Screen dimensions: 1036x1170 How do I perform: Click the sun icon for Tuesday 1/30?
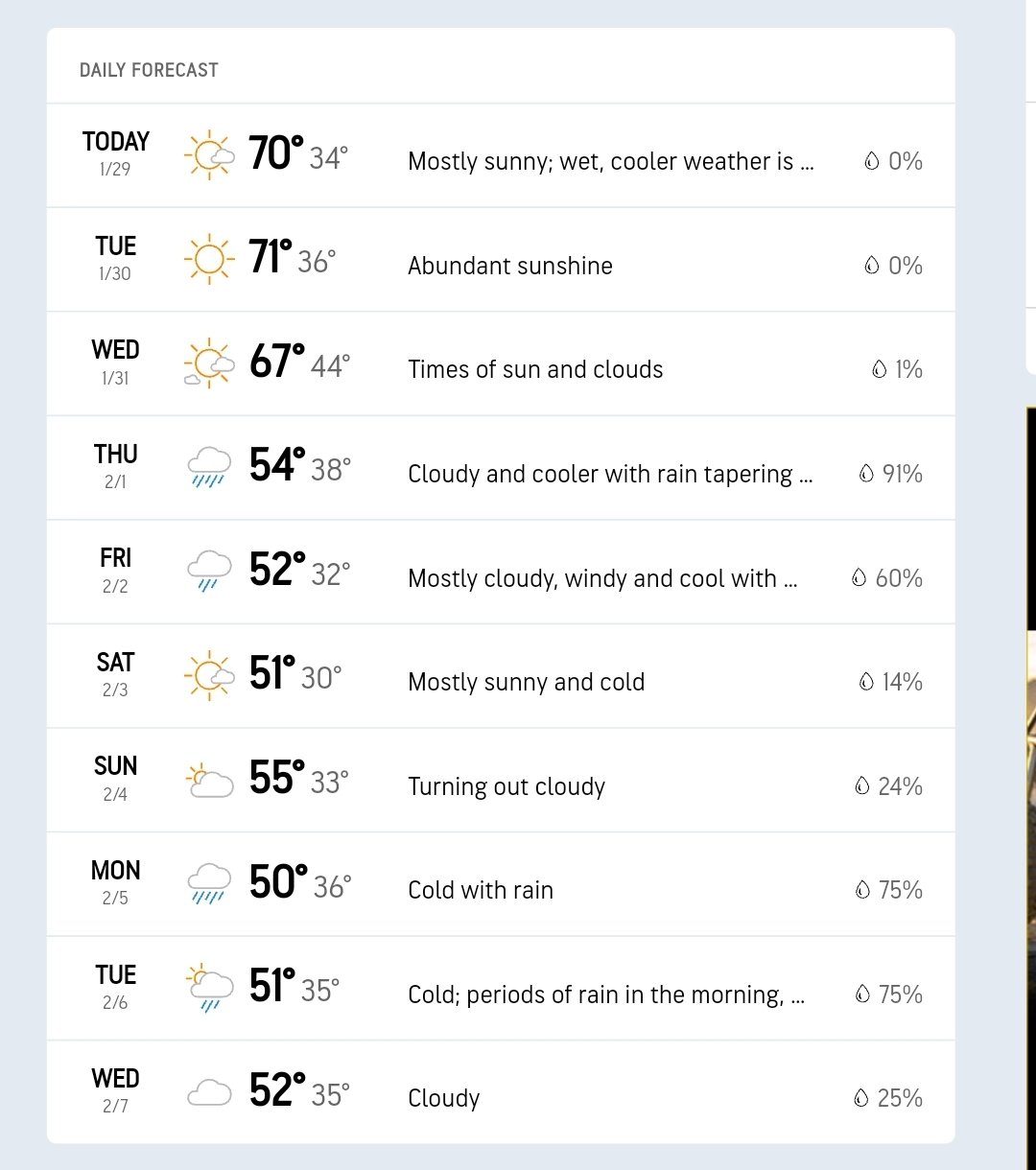coord(209,260)
